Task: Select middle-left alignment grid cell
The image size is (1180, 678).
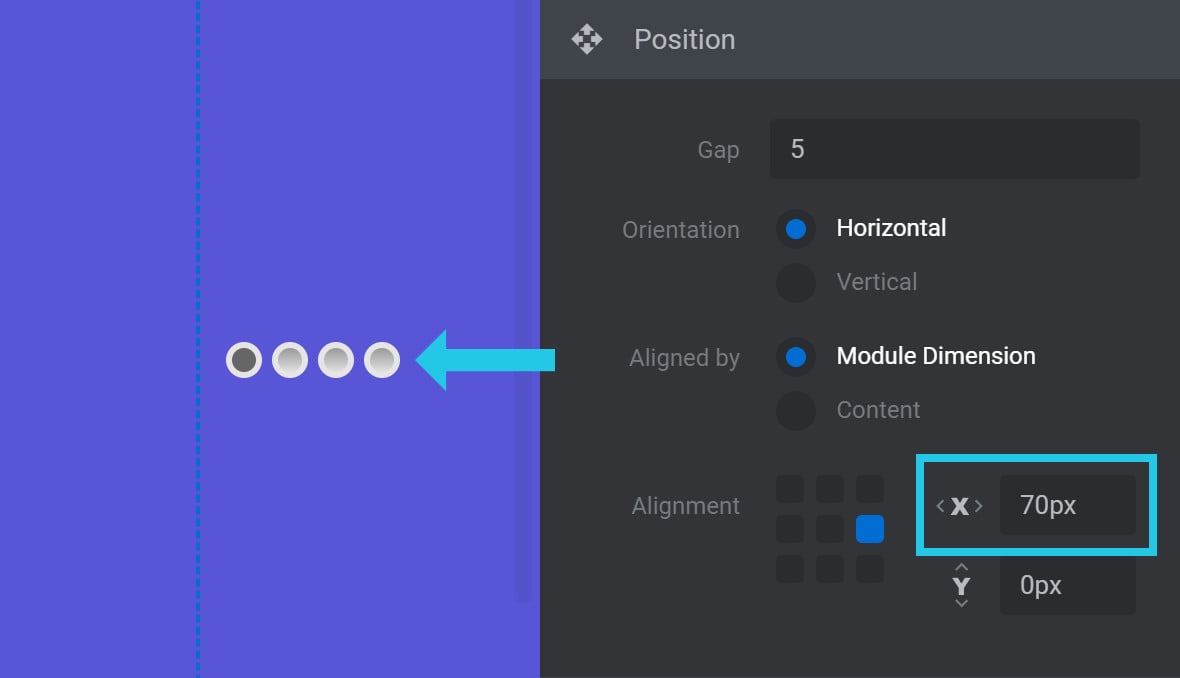Action: pyautogui.click(x=790, y=529)
